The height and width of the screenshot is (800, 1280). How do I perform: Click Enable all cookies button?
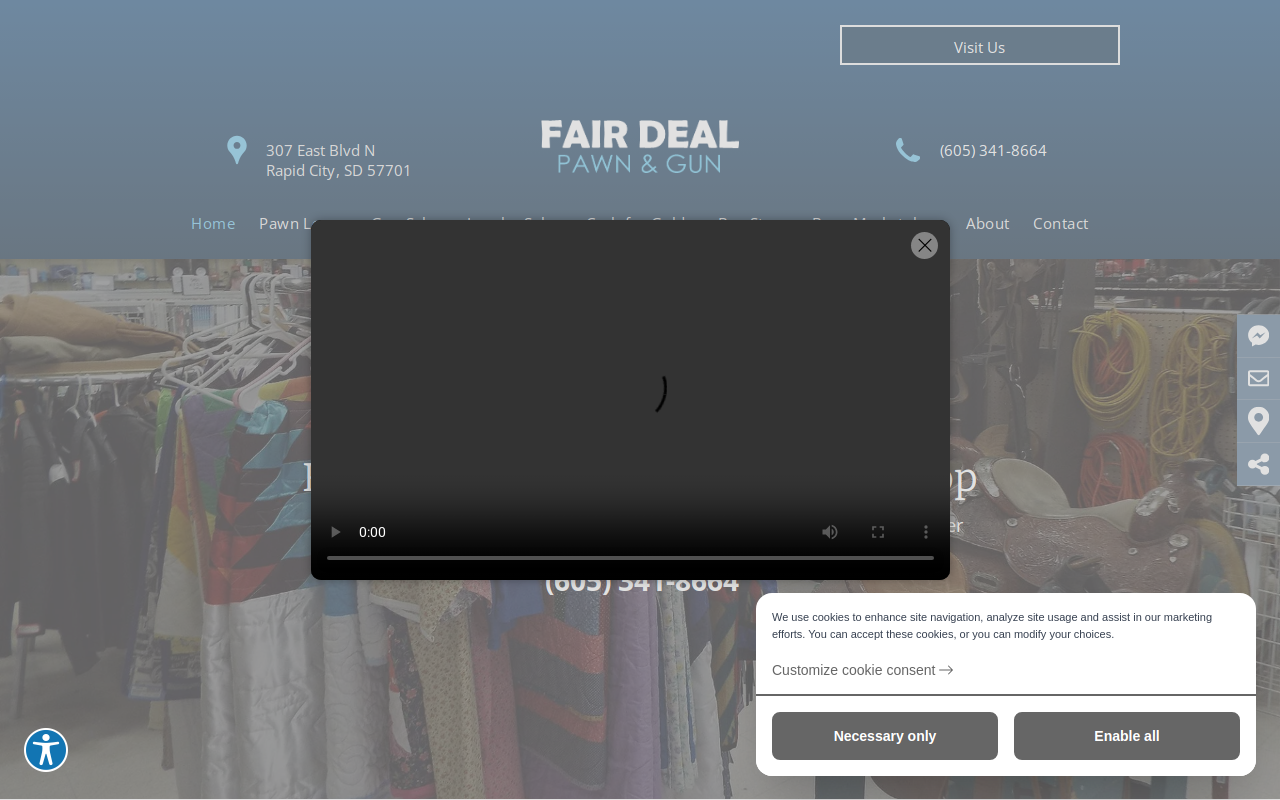[1127, 736]
